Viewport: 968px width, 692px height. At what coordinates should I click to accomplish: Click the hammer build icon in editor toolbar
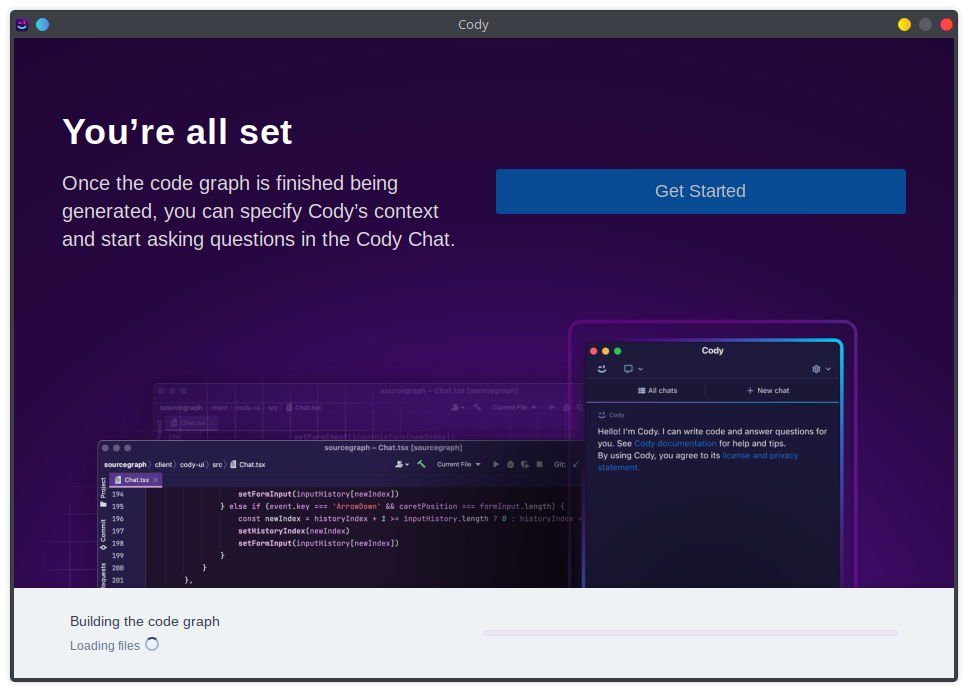point(421,464)
